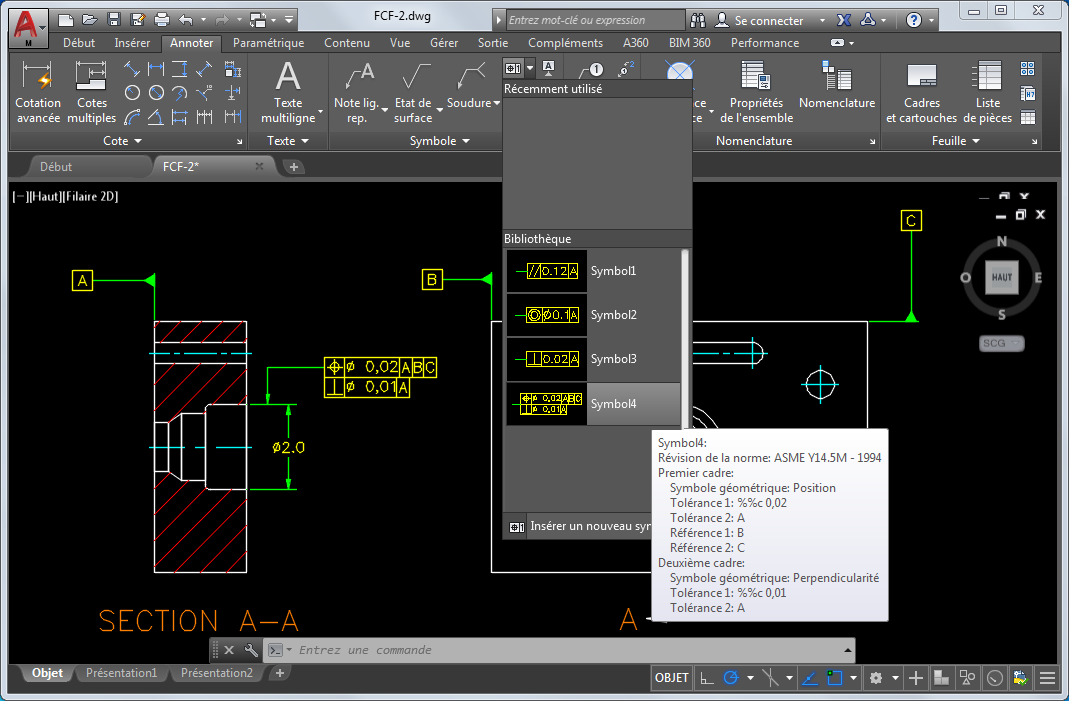The width and height of the screenshot is (1069, 701).
Task: Click Insérer un nouveau symbole
Action: point(579,526)
